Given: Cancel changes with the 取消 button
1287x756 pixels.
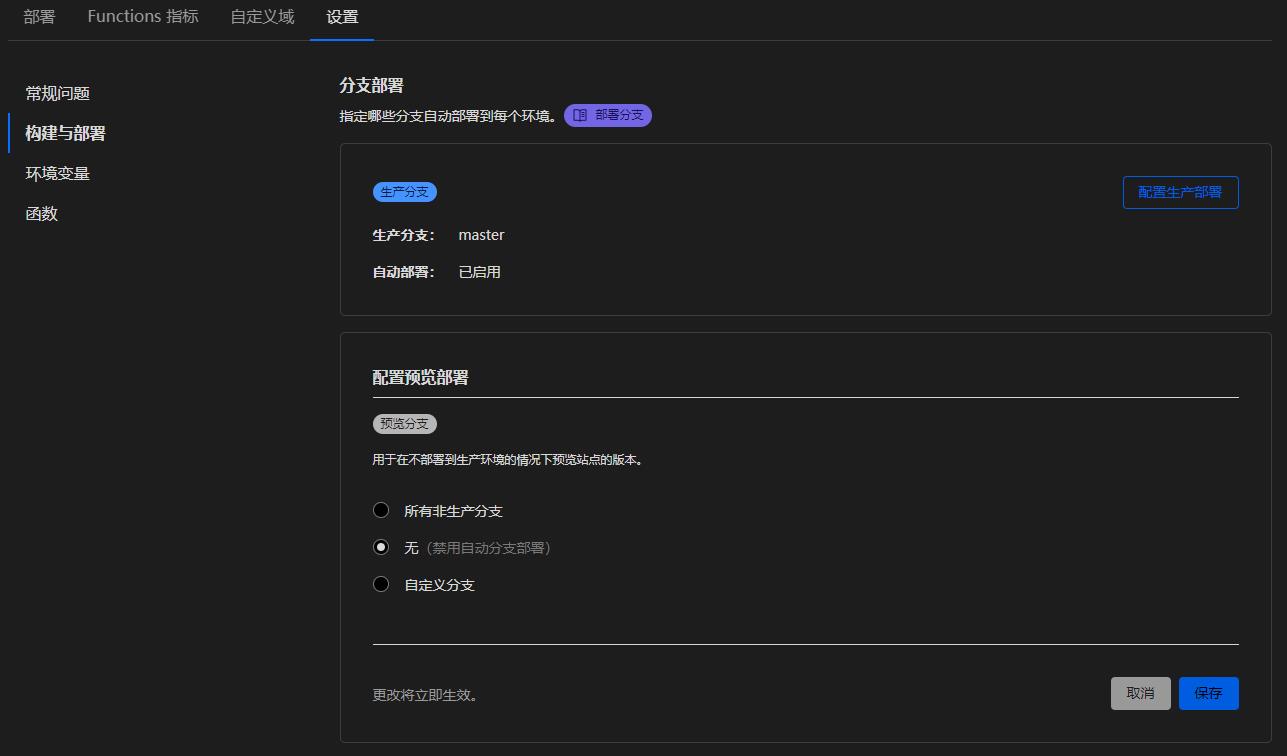Looking at the screenshot, I should coord(1140,693).
